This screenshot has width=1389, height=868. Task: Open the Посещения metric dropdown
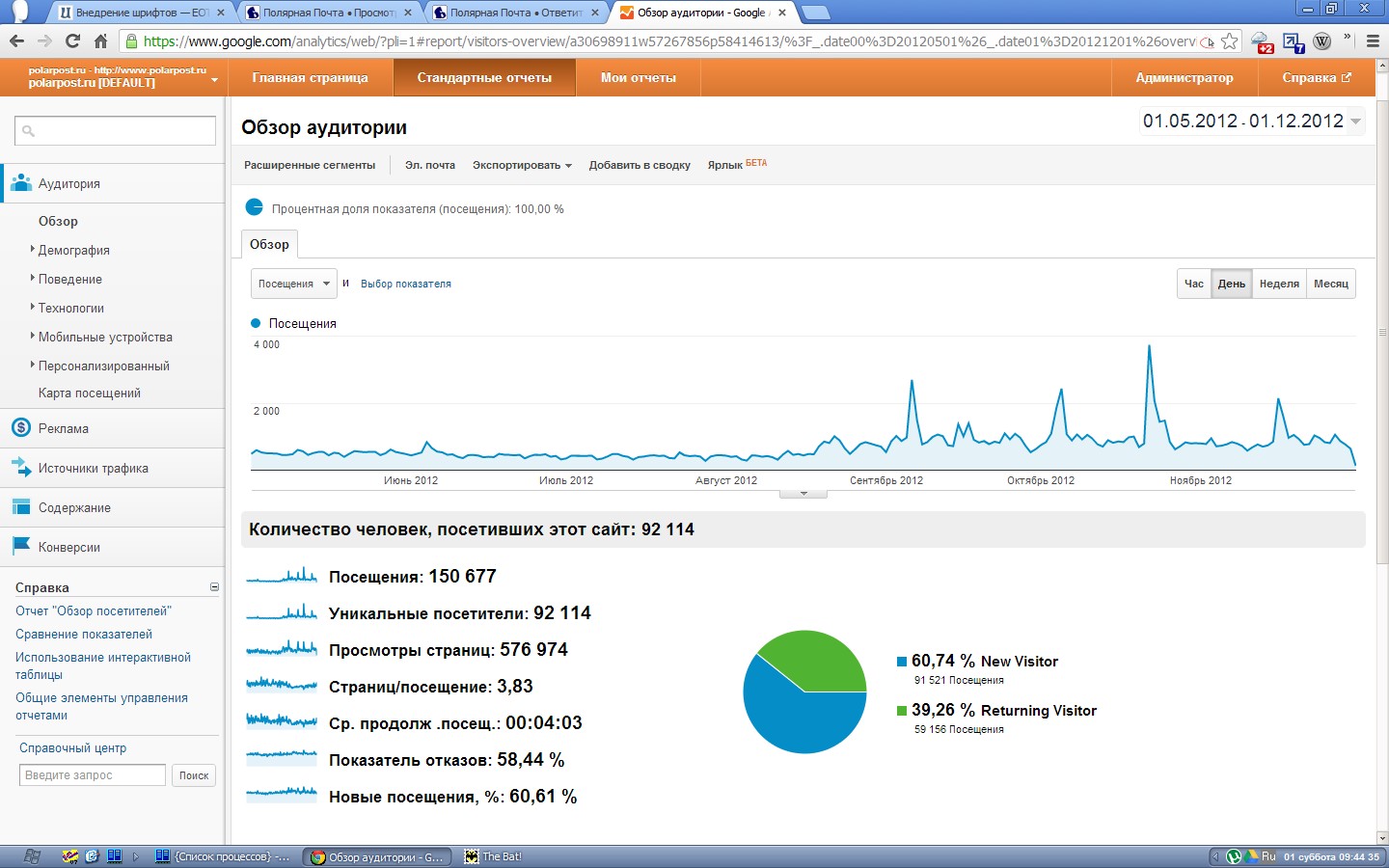coord(293,284)
